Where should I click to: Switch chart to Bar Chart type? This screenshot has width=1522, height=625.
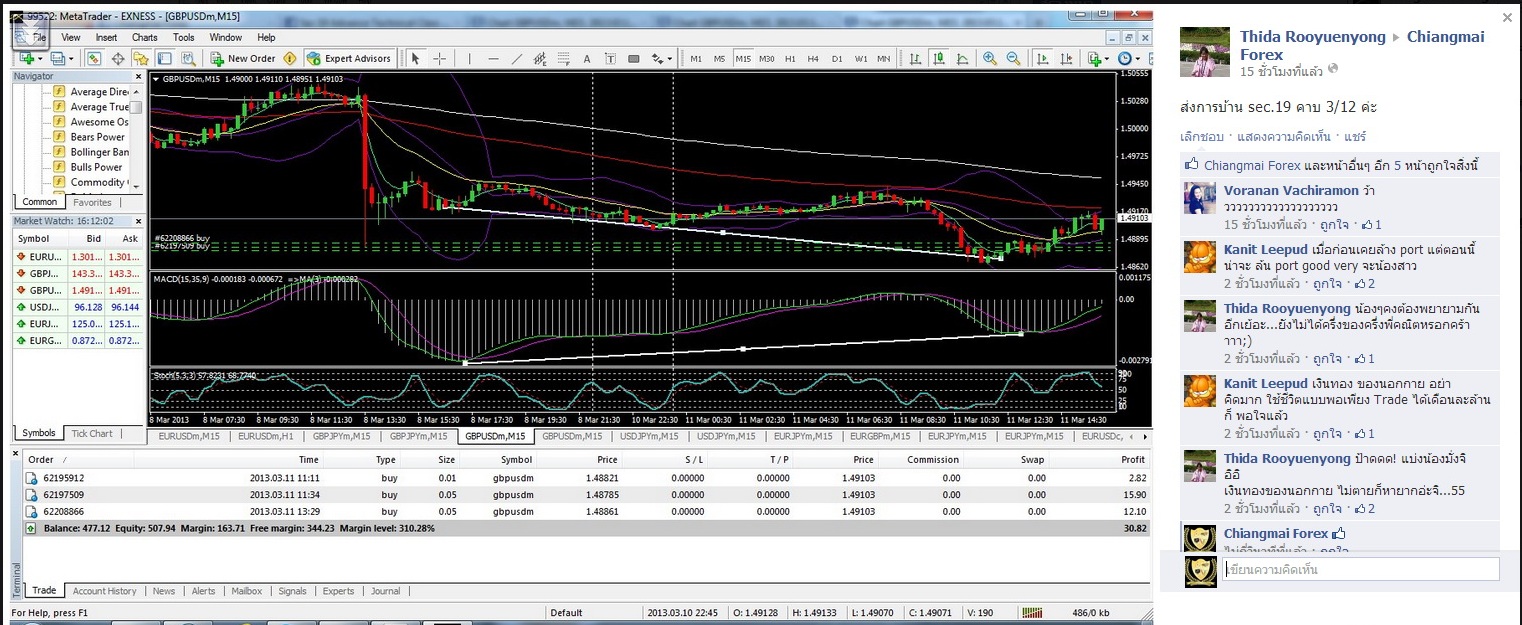(915, 58)
